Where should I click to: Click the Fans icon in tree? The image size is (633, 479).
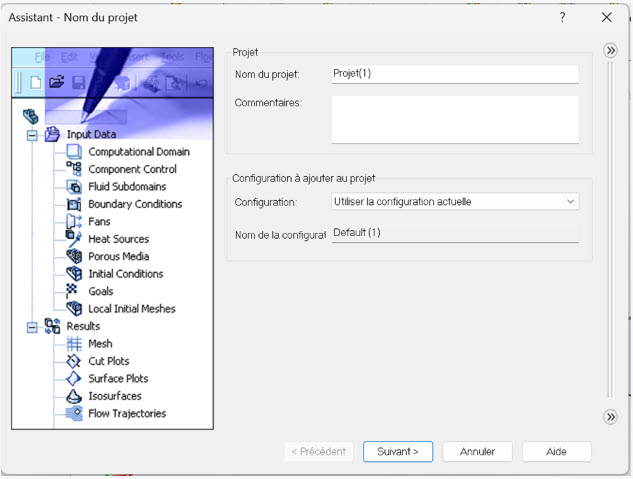73,221
